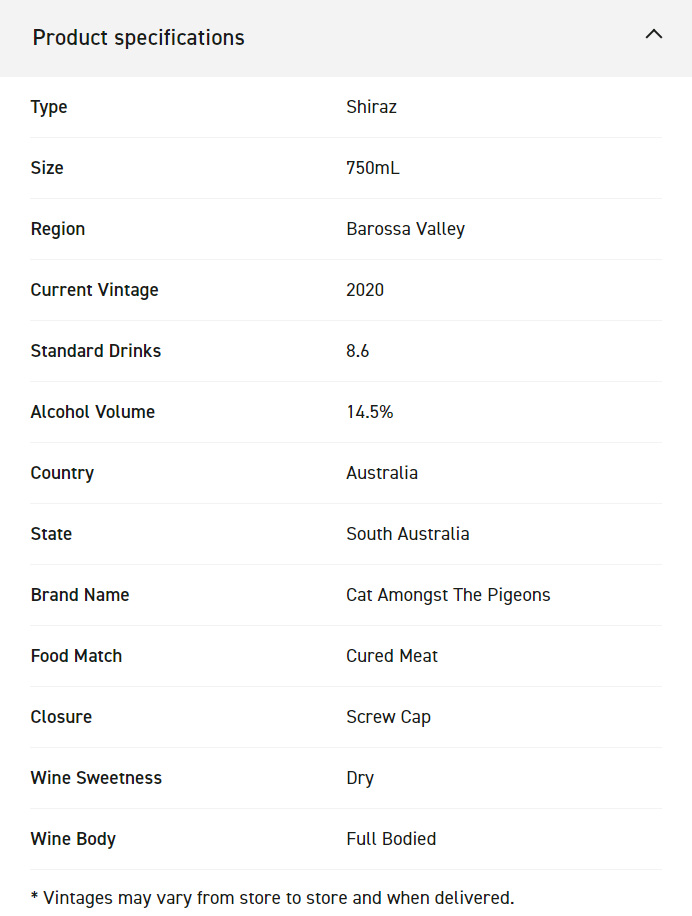Select the 2020 vintage value
Screen dimensions: 692x916
365,290
